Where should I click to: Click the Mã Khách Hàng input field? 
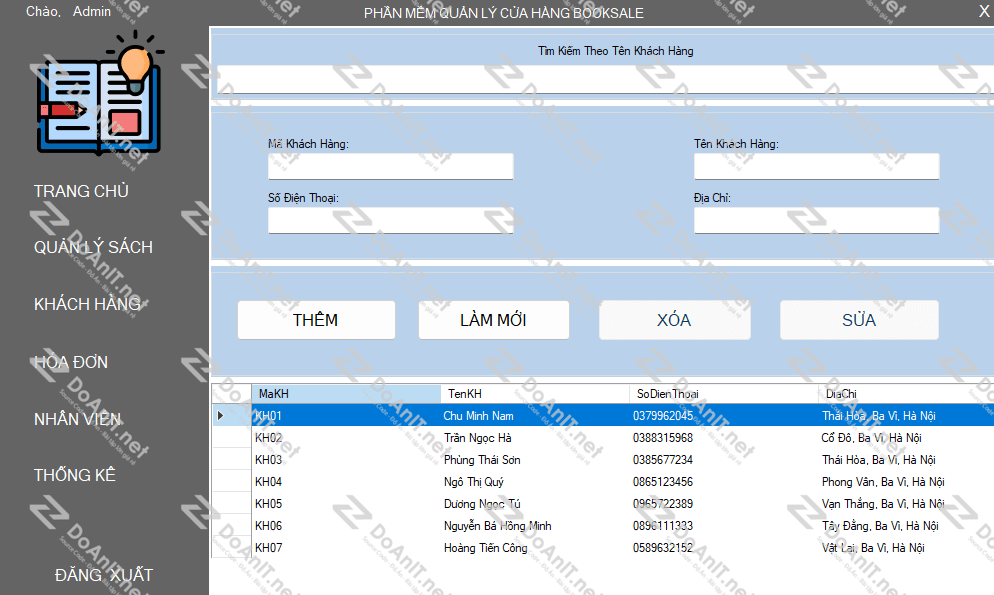tap(390, 167)
